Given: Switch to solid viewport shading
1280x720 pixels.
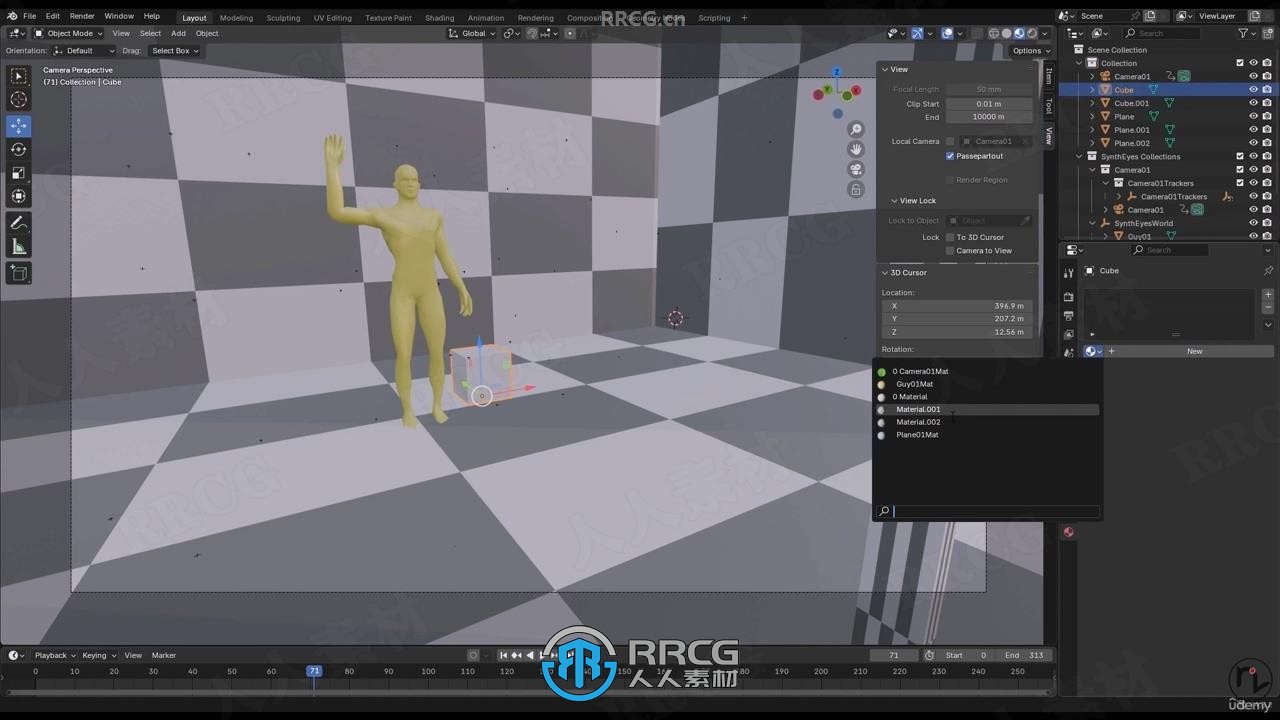Looking at the screenshot, I should pyautogui.click(x=1007, y=33).
